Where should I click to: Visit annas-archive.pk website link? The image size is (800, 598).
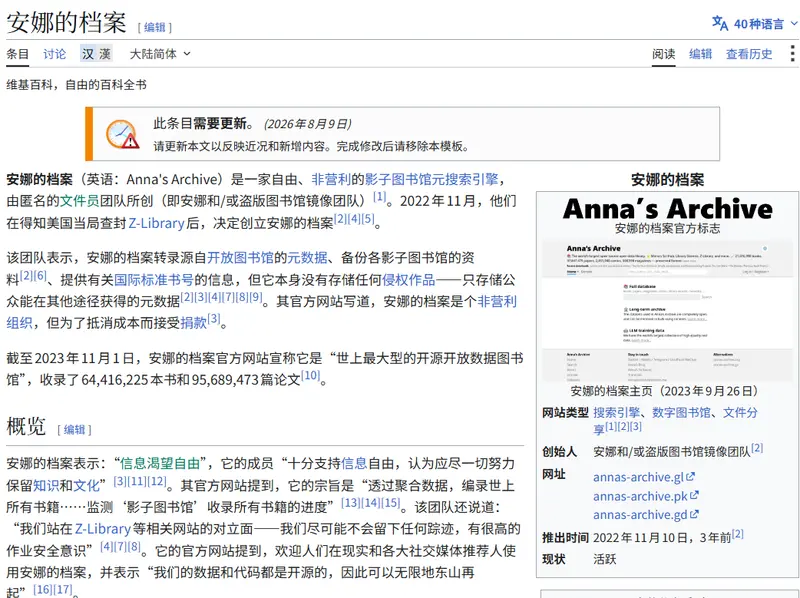click(640, 496)
